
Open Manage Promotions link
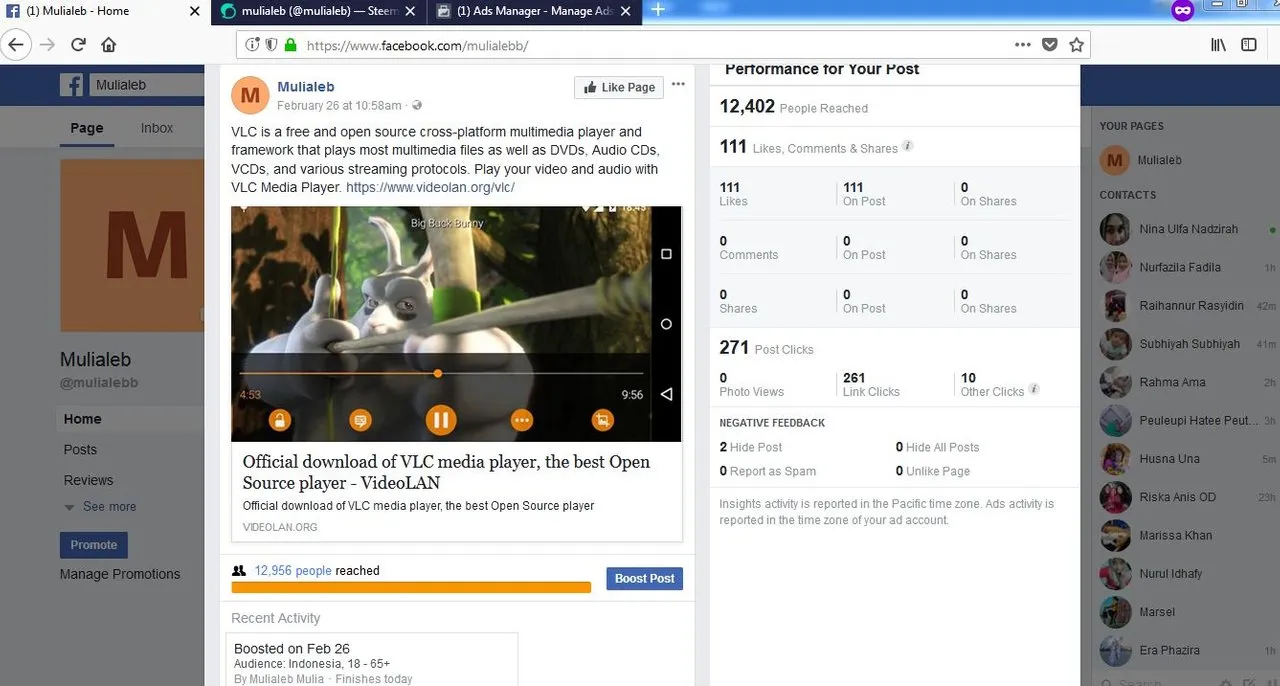click(x=120, y=574)
